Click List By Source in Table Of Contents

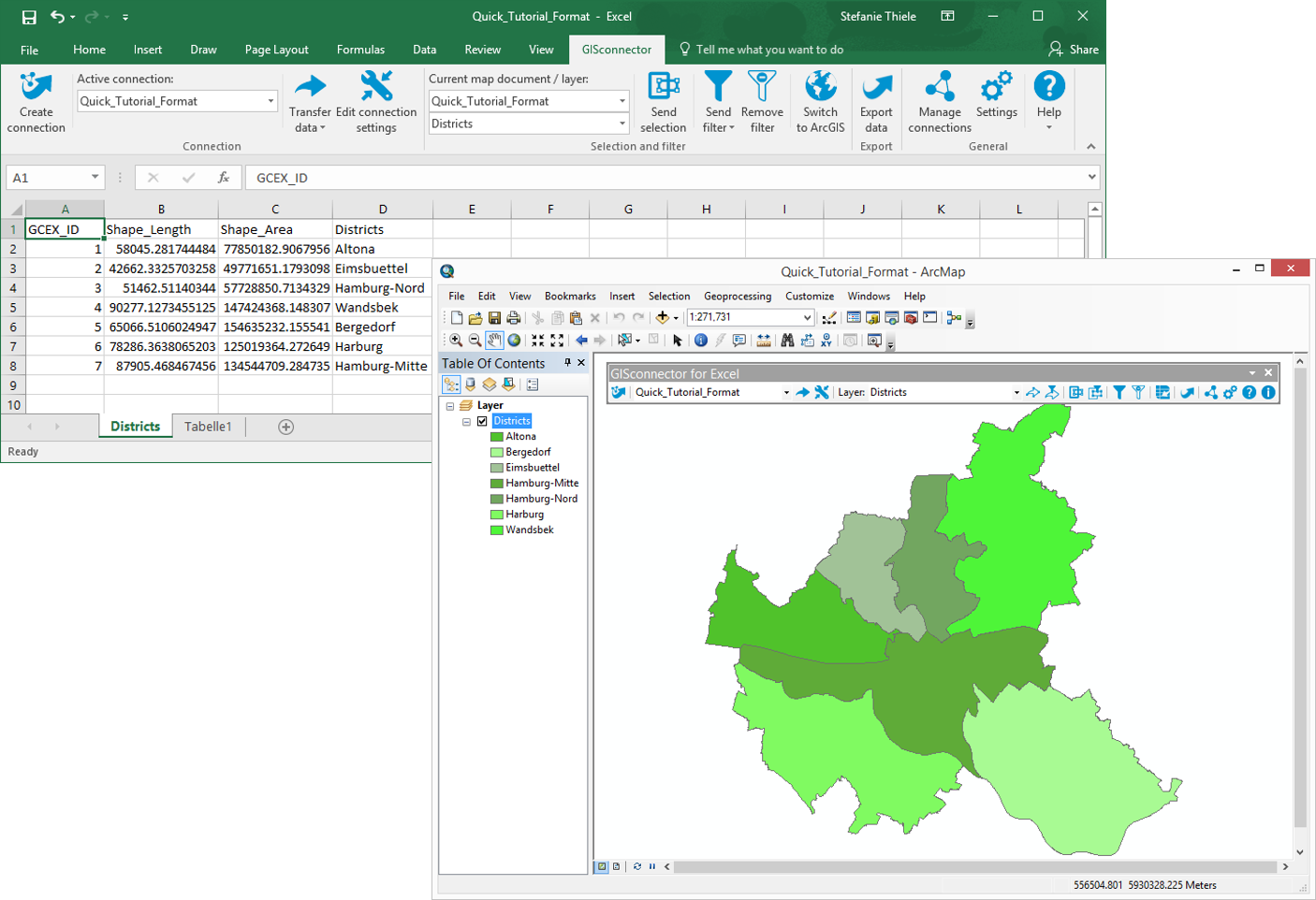[x=471, y=385]
